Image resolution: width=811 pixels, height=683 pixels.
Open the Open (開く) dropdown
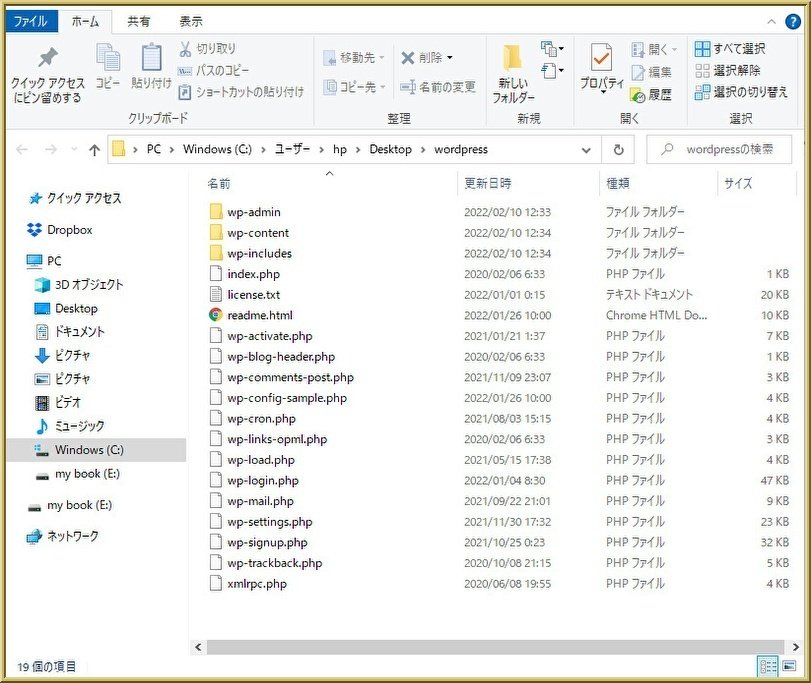(x=654, y=50)
